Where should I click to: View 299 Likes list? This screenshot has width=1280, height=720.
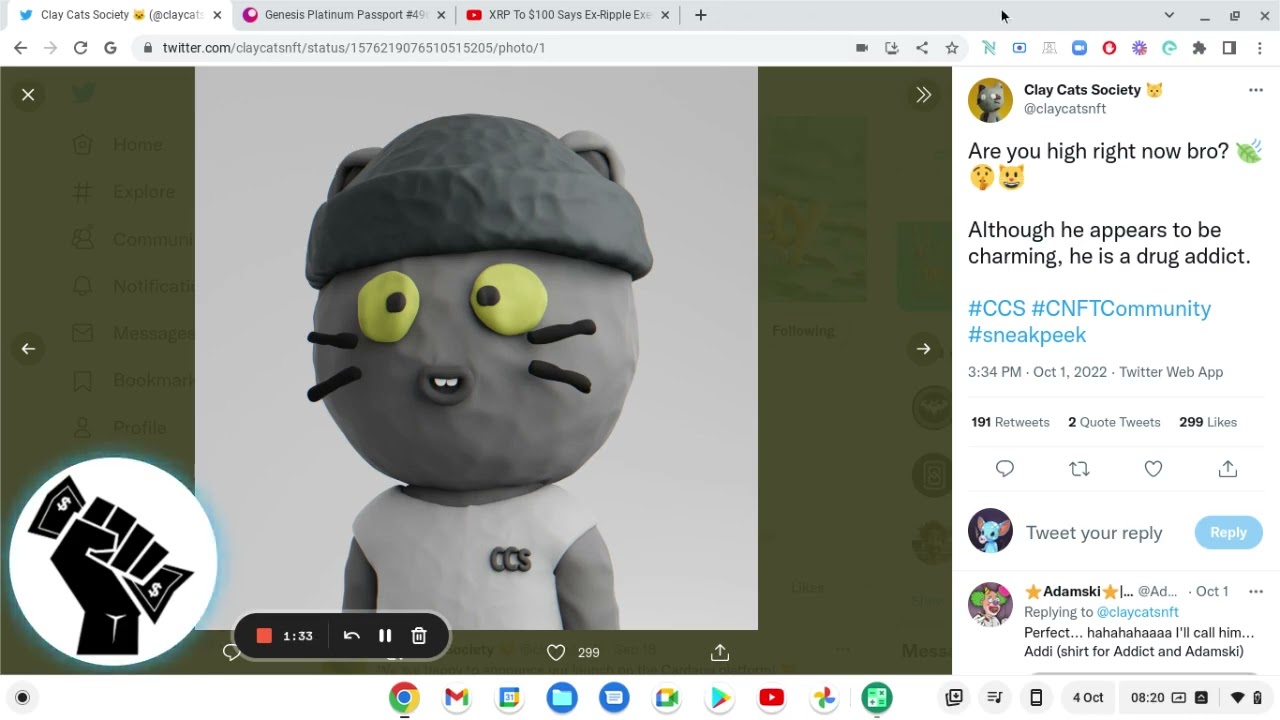[1208, 422]
